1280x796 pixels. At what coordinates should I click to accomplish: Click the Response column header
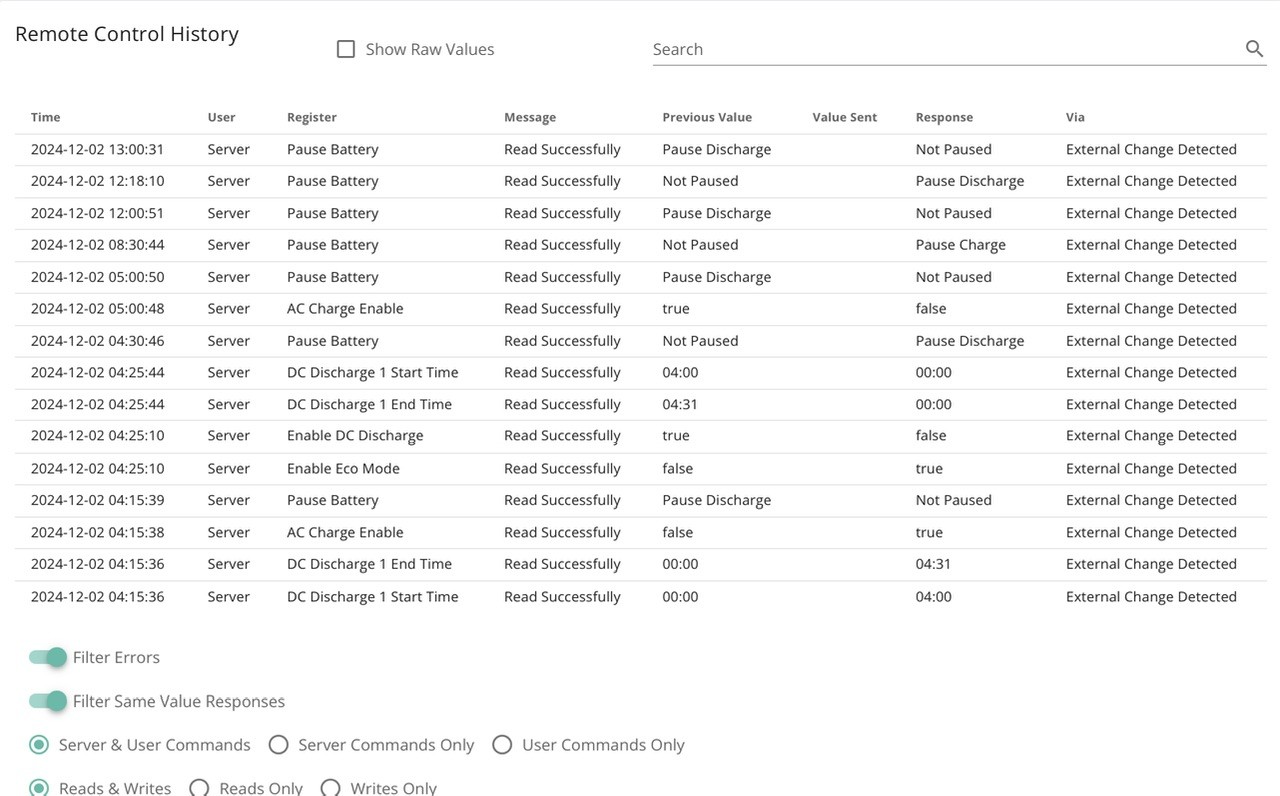click(x=944, y=117)
